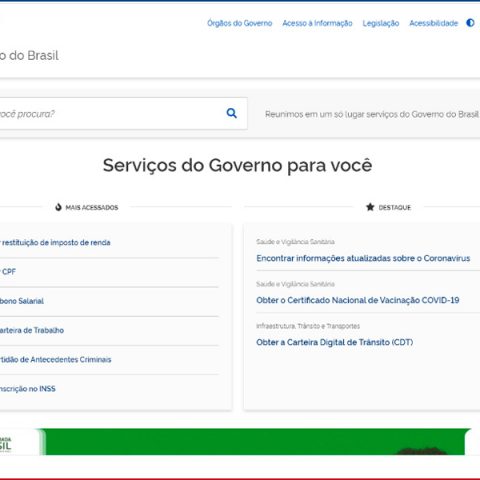
Task: Open restituição de imposto de renda service
Action: pyautogui.click(x=55, y=243)
